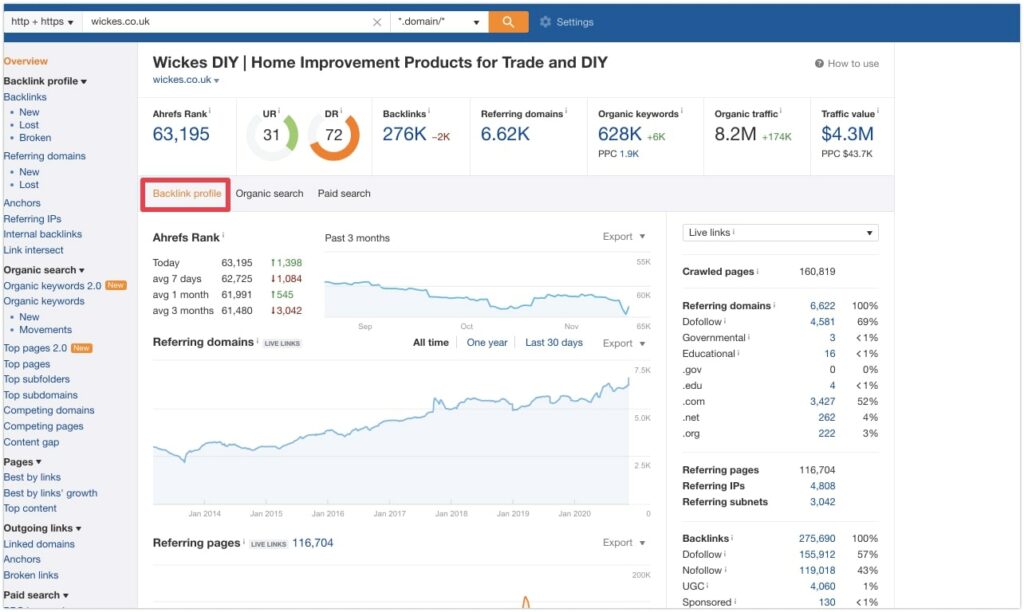Click Nofollow backlinks count 119,018

point(817,571)
